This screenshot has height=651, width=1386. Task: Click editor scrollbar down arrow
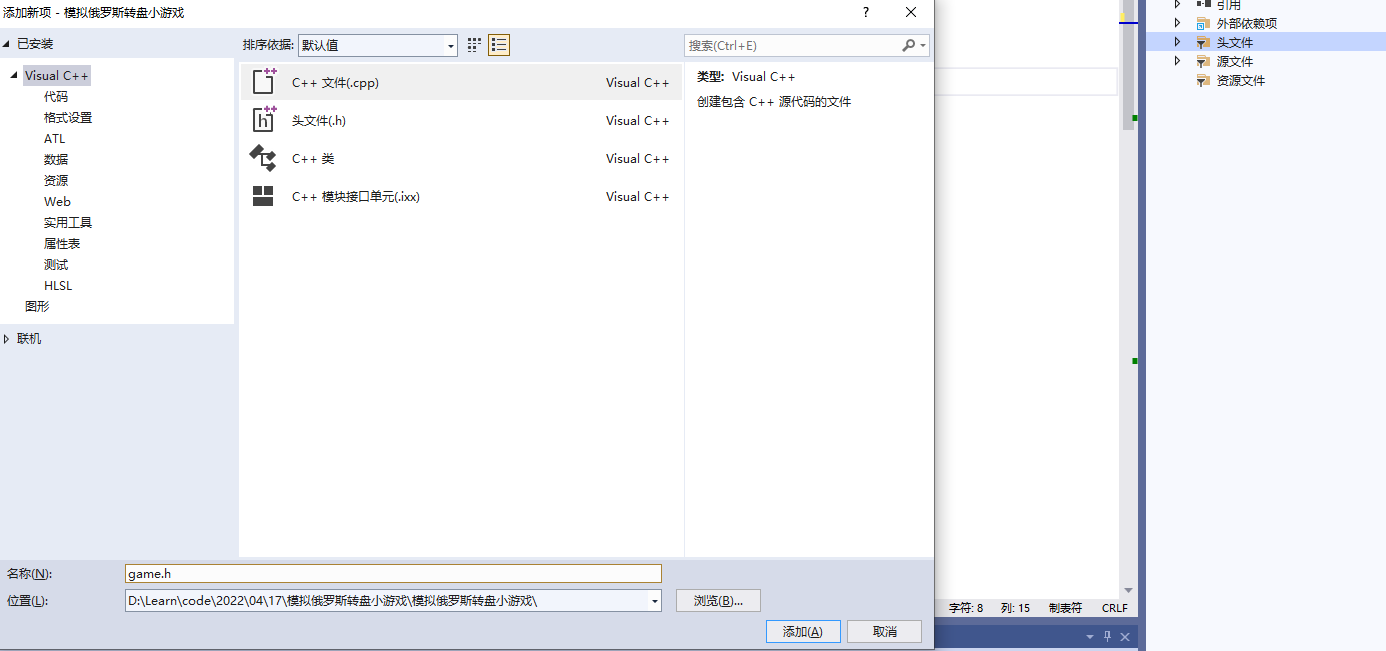pos(1128,590)
